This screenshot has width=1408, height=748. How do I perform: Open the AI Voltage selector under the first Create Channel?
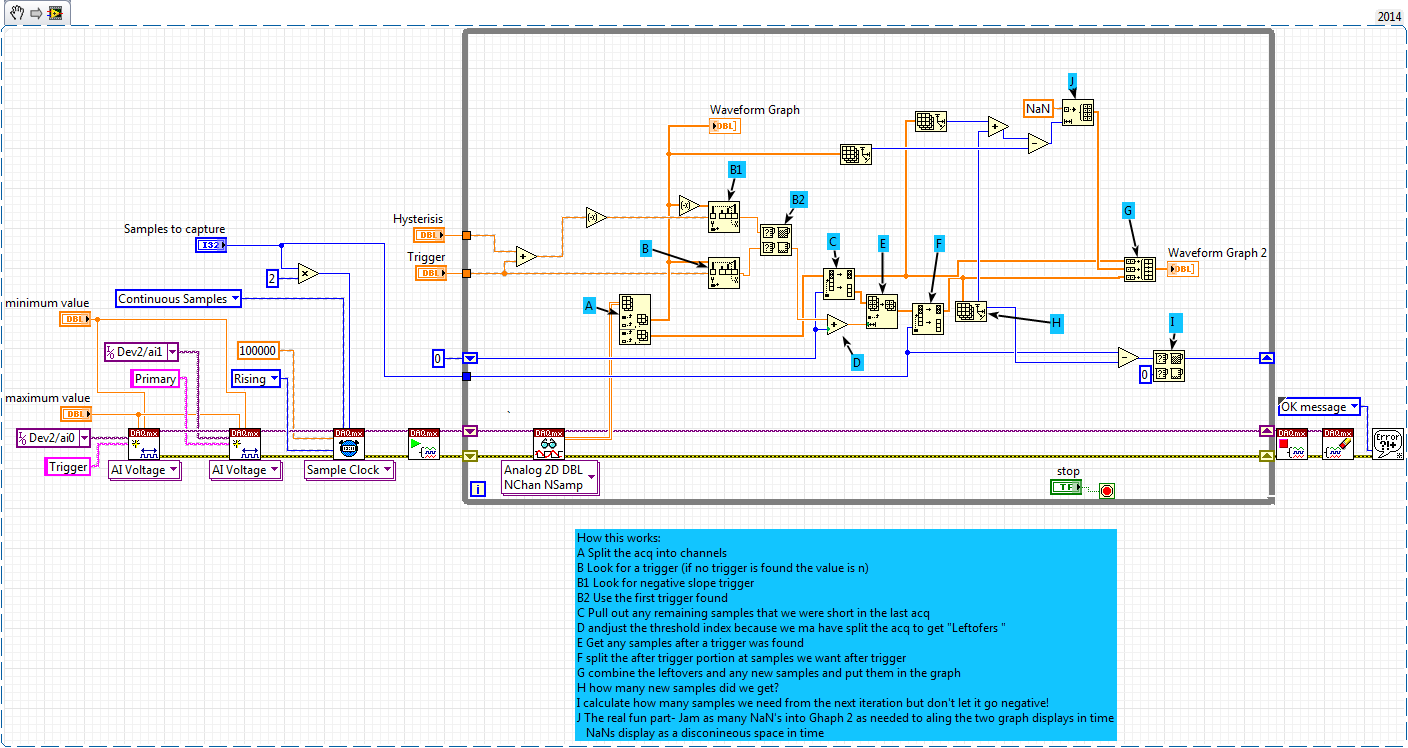coord(144,470)
